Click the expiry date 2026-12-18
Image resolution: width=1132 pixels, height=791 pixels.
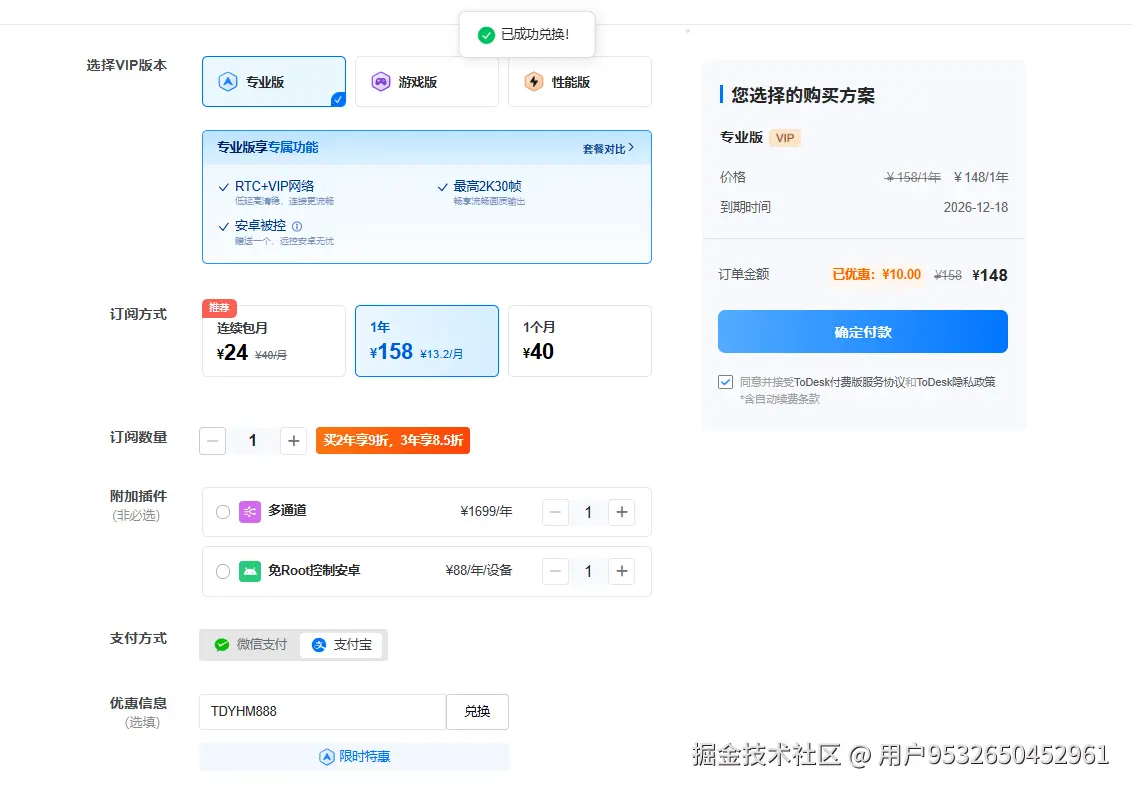[x=975, y=207]
